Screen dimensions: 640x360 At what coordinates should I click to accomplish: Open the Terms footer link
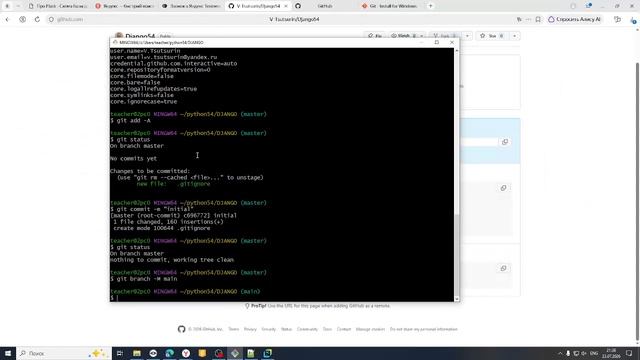[233, 329]
